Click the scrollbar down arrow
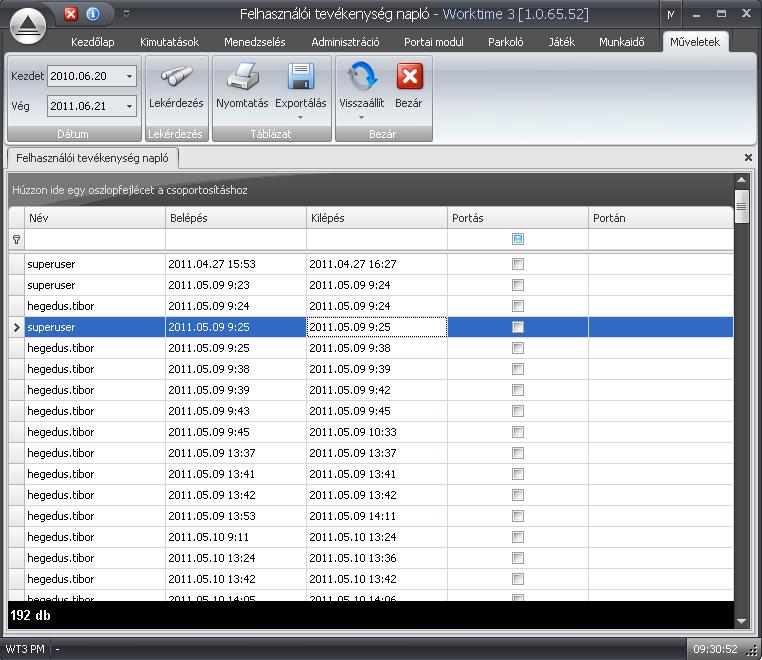The height and width of the screenshot is (660, 762). (742, 621)
